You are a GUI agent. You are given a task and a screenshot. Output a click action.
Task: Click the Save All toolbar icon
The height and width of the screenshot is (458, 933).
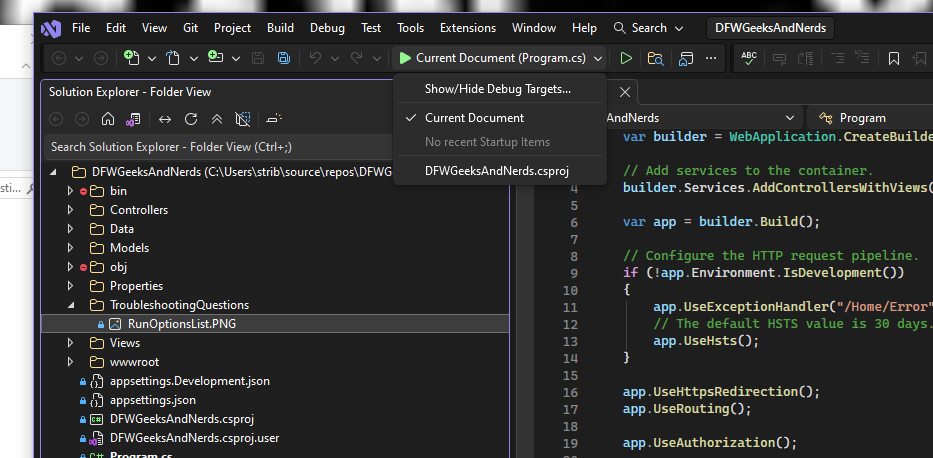tap(283, 59)
